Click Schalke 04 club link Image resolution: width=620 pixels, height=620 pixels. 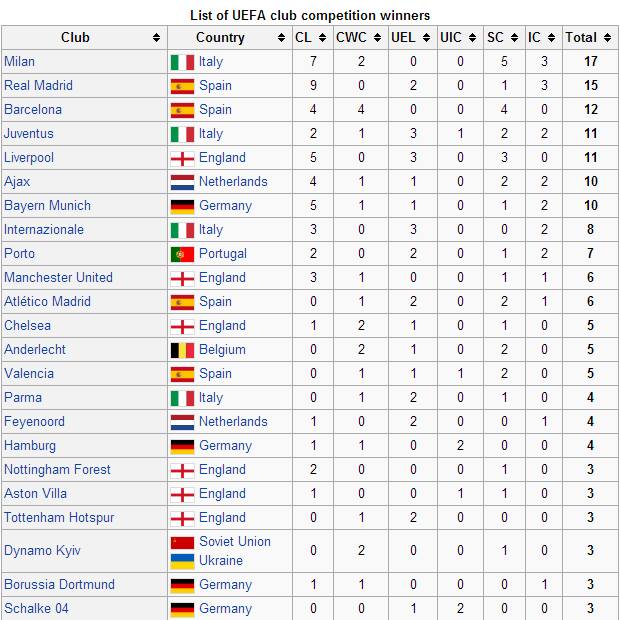tap(36, 608)
